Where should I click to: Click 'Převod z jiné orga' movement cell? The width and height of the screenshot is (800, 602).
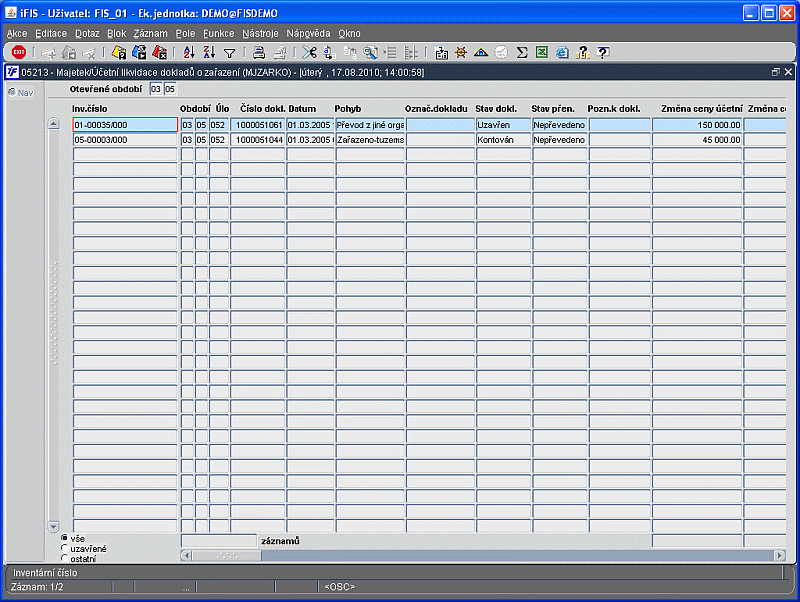[x=370, y=124]
